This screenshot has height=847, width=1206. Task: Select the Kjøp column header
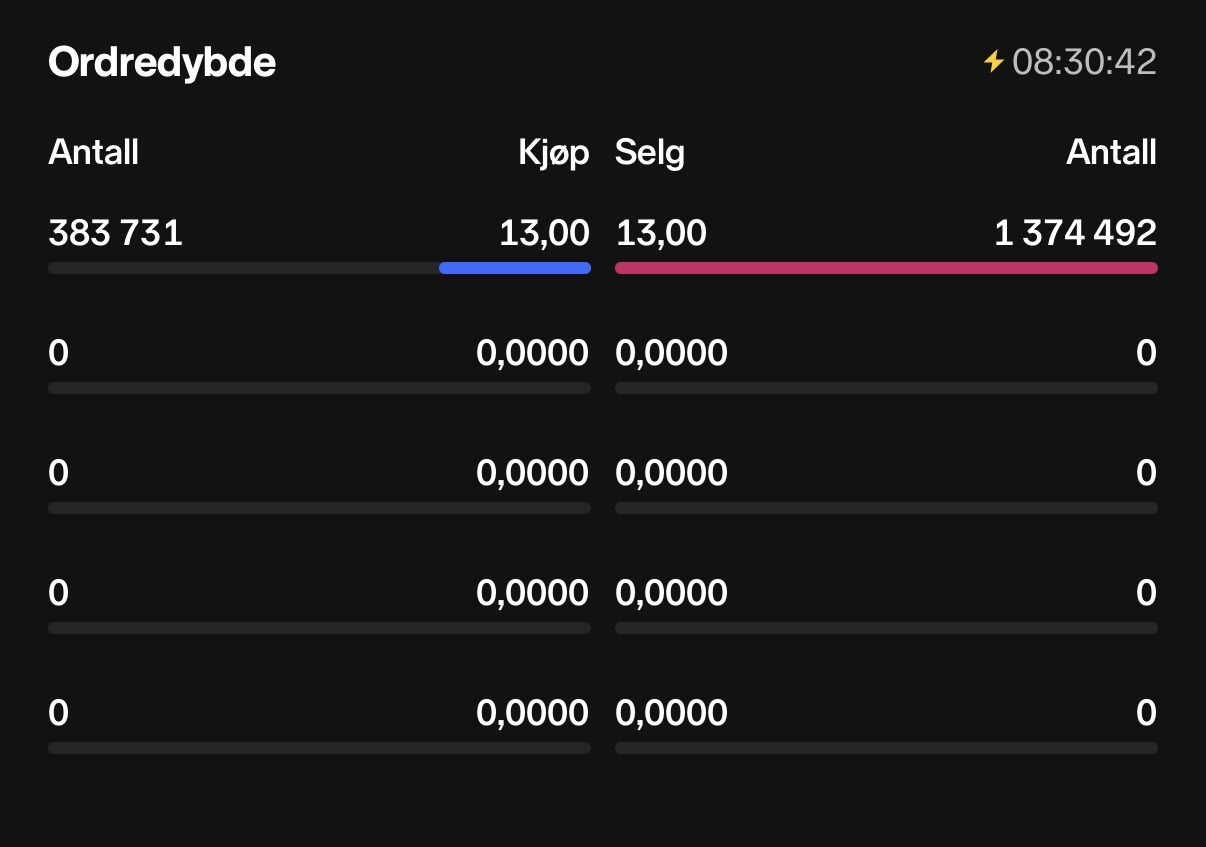pyautogui.click(x=554, y=153)
